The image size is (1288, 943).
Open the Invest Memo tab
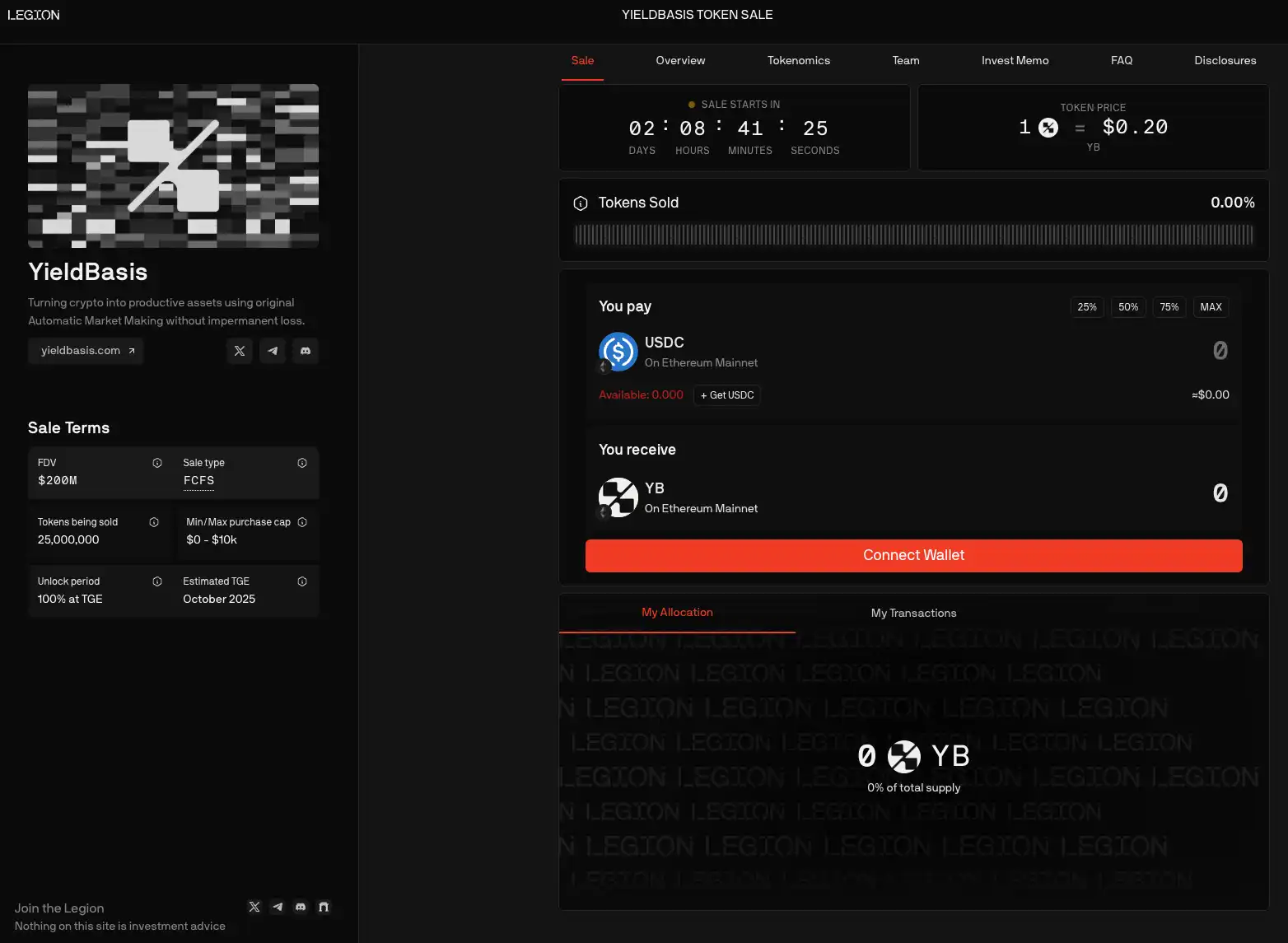(1015, 61)
